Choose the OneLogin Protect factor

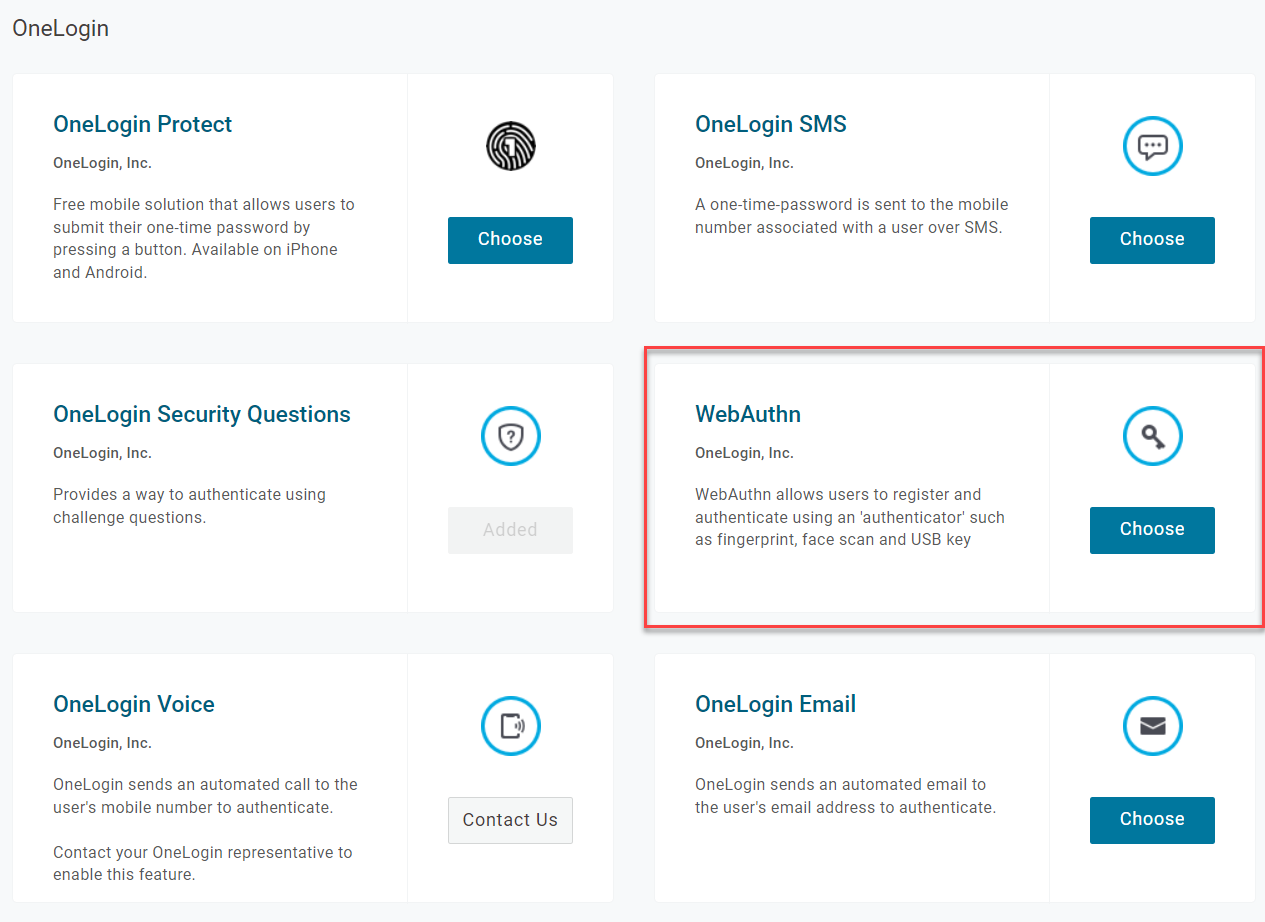point(510,240)
